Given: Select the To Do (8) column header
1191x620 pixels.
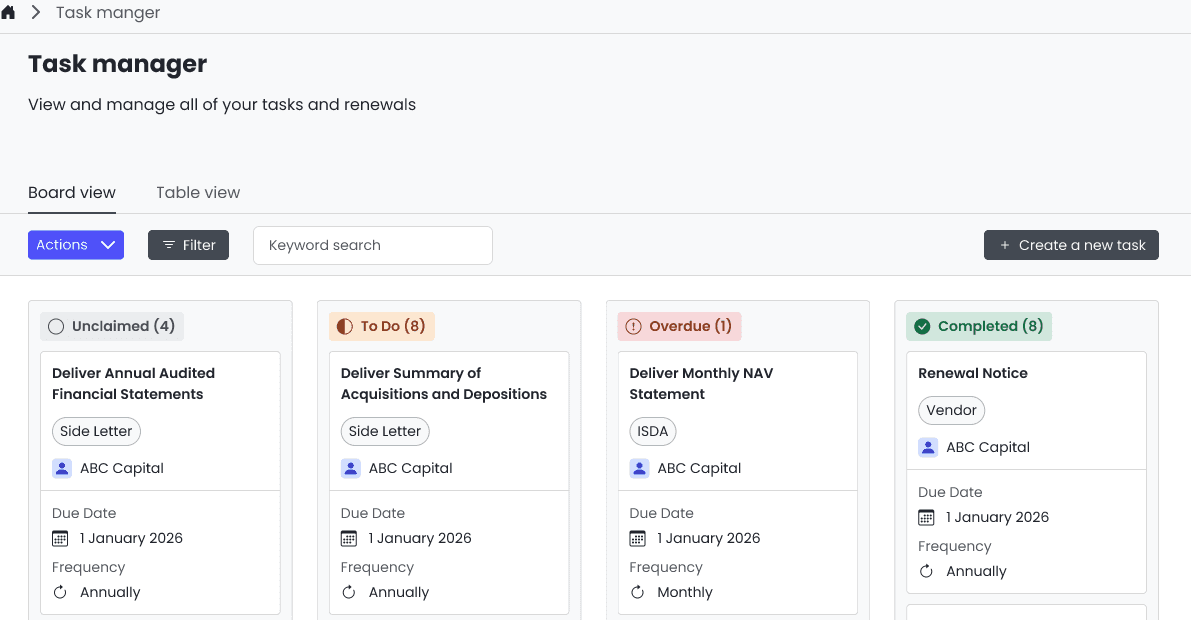Looking at the screenshot, I should tap(382, 327).
